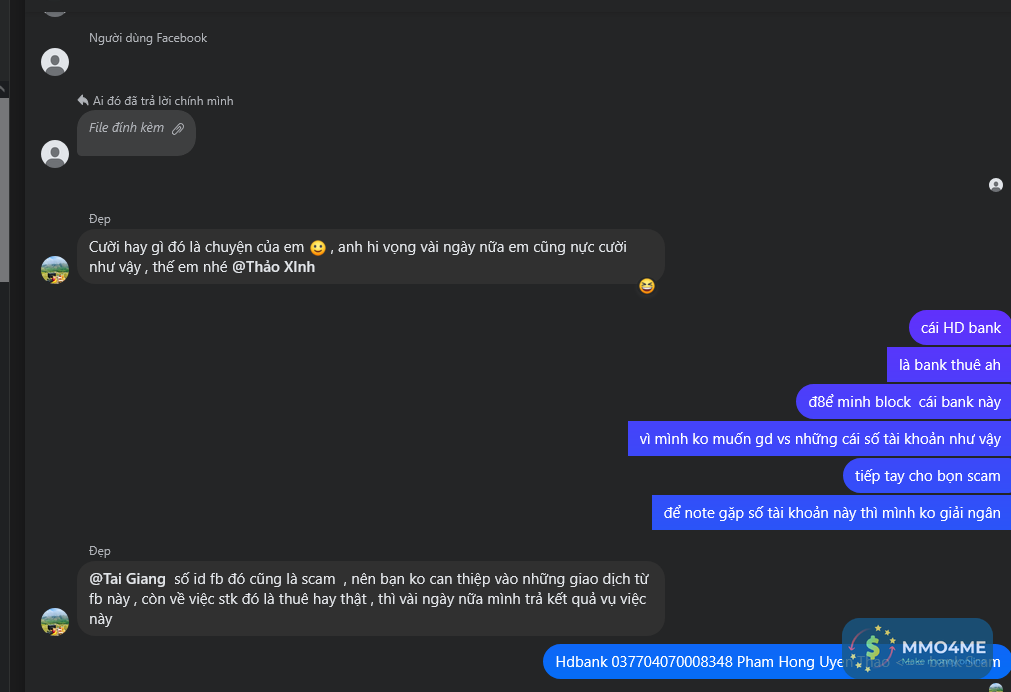
Task: Open the @Tai Giang mention link
Action: pyautogui.click(x=127, y=578)
